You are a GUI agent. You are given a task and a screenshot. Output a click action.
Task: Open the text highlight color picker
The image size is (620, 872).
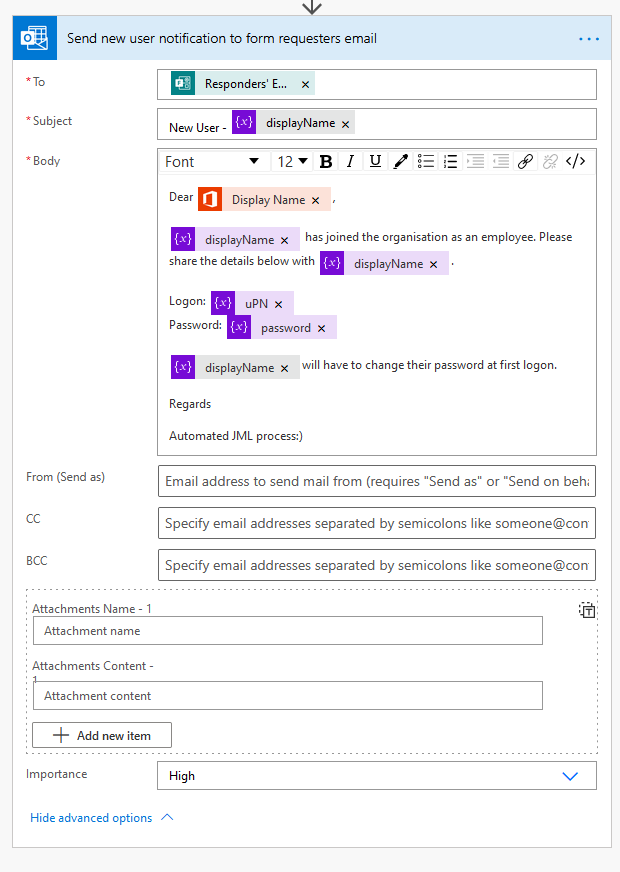tap(400, 162)
